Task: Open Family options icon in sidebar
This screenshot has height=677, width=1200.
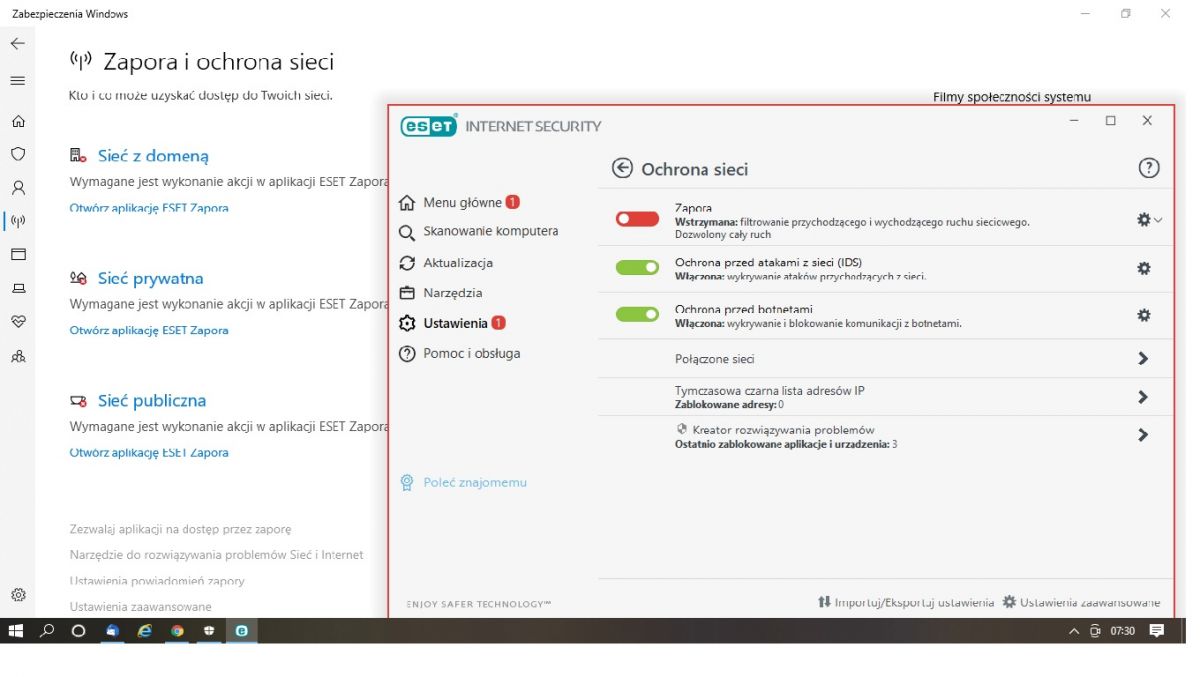Action: tap(18, 356)
